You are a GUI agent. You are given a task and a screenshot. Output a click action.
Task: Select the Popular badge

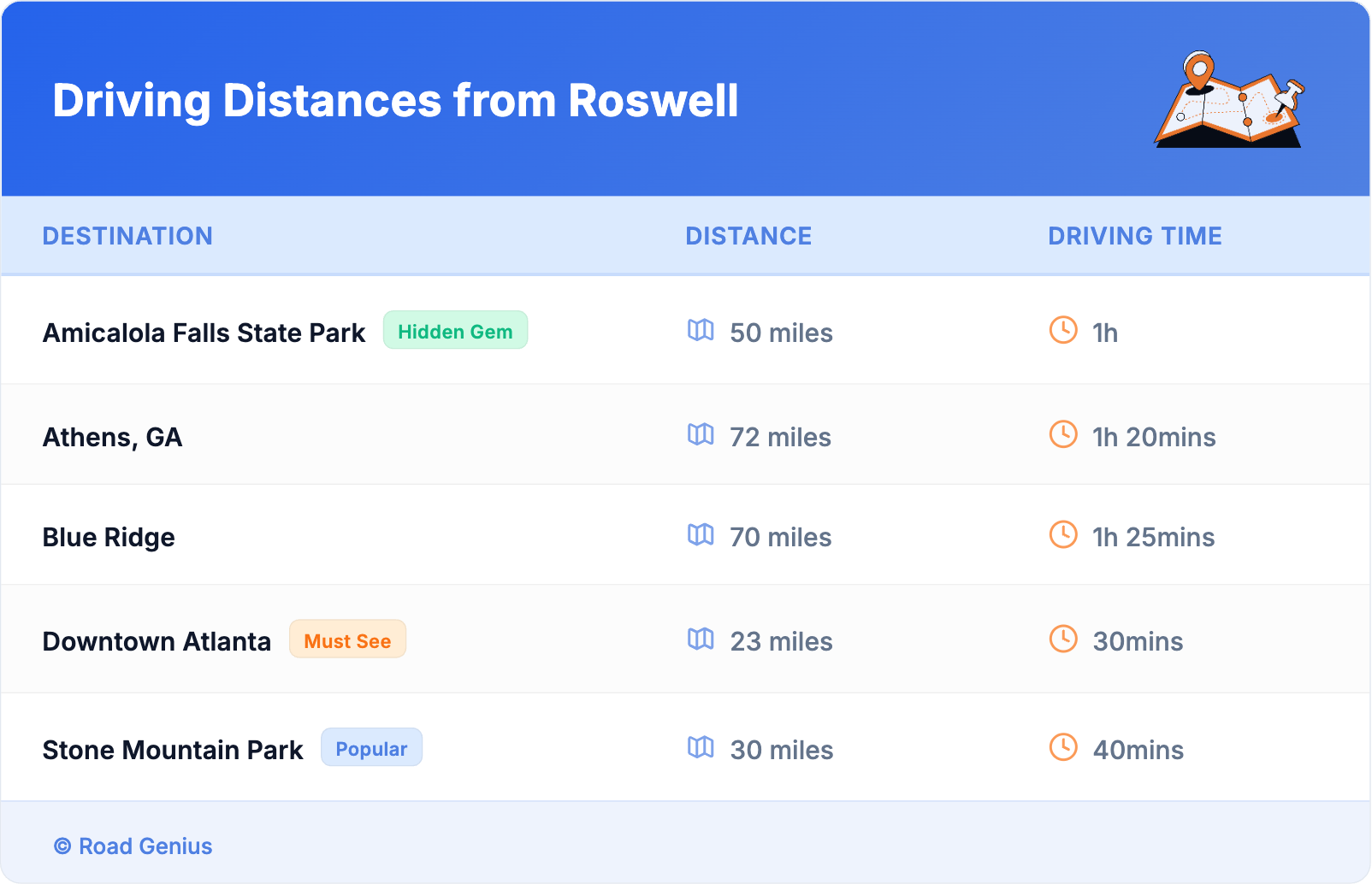(371, 748)
